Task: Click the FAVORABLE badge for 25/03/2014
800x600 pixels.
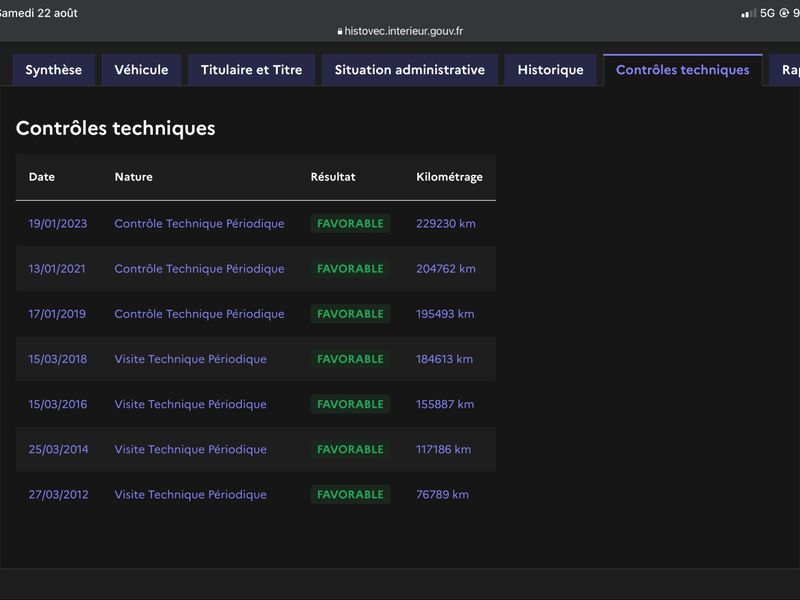Action: click(x=350, y=449)
